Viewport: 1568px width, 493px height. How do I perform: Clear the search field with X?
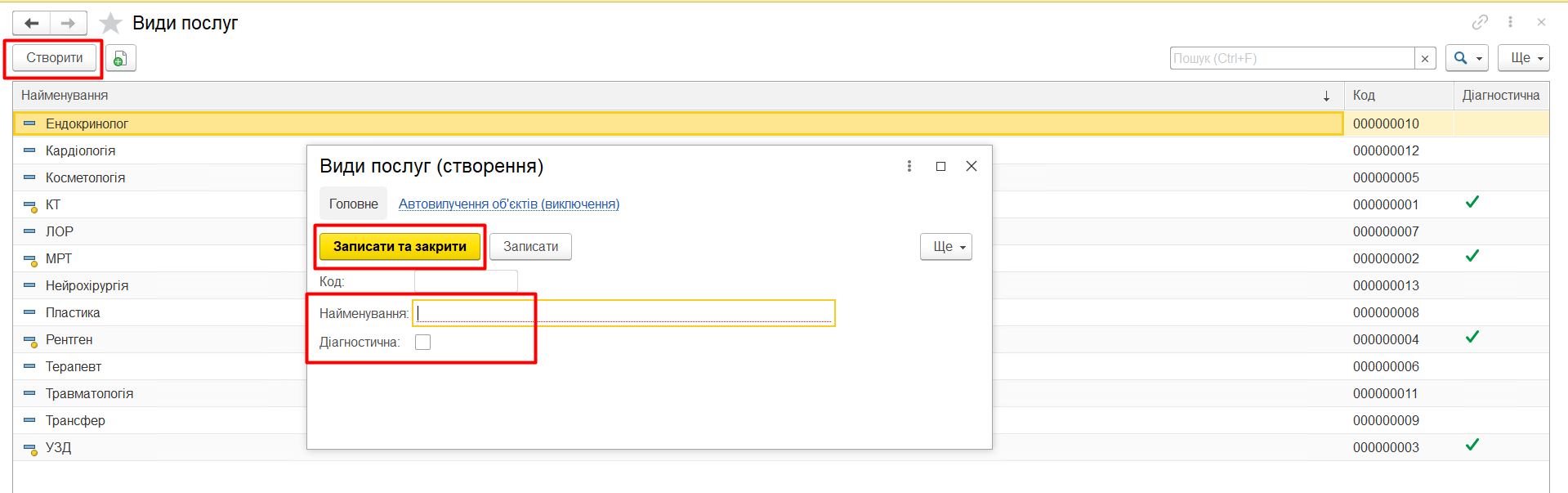(x=1425, y=58)
